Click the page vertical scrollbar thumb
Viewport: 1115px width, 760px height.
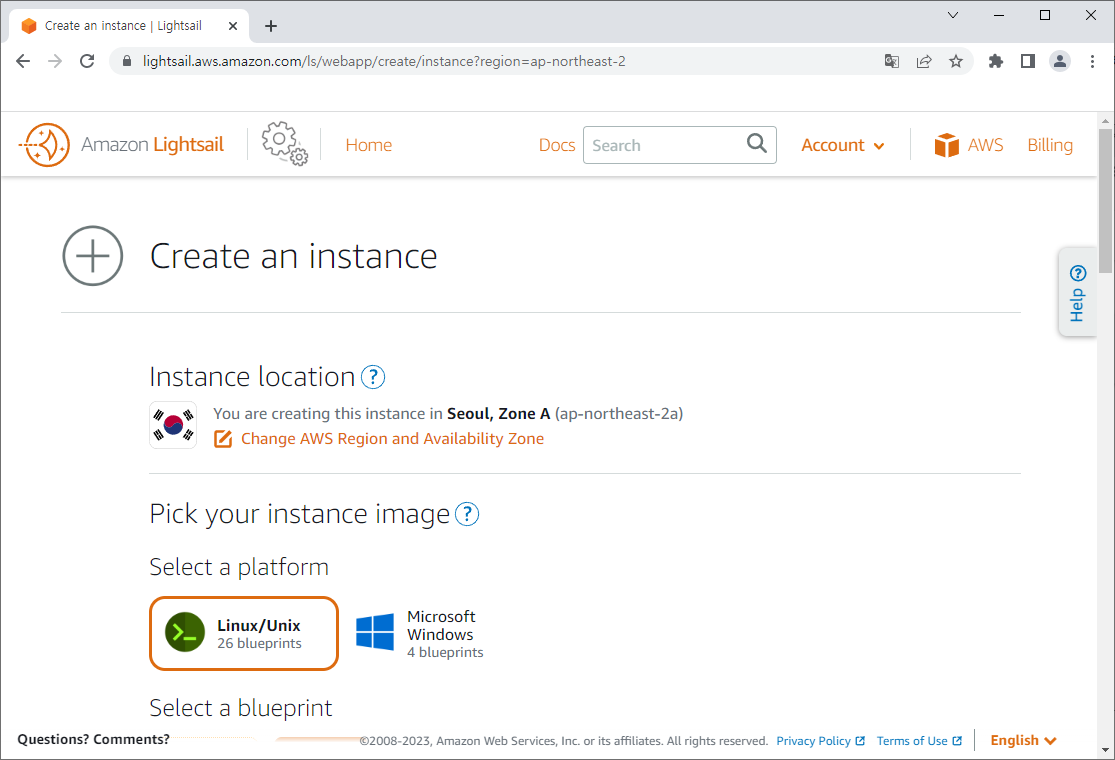coord(1105,200)
